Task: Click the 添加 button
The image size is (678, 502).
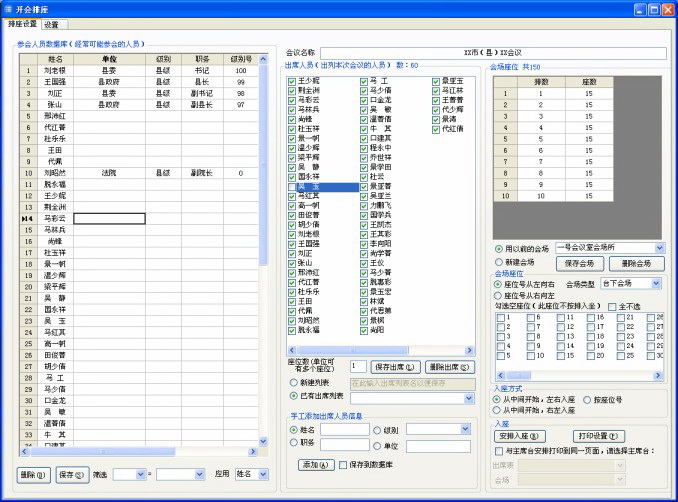Action: coord(315,465)
